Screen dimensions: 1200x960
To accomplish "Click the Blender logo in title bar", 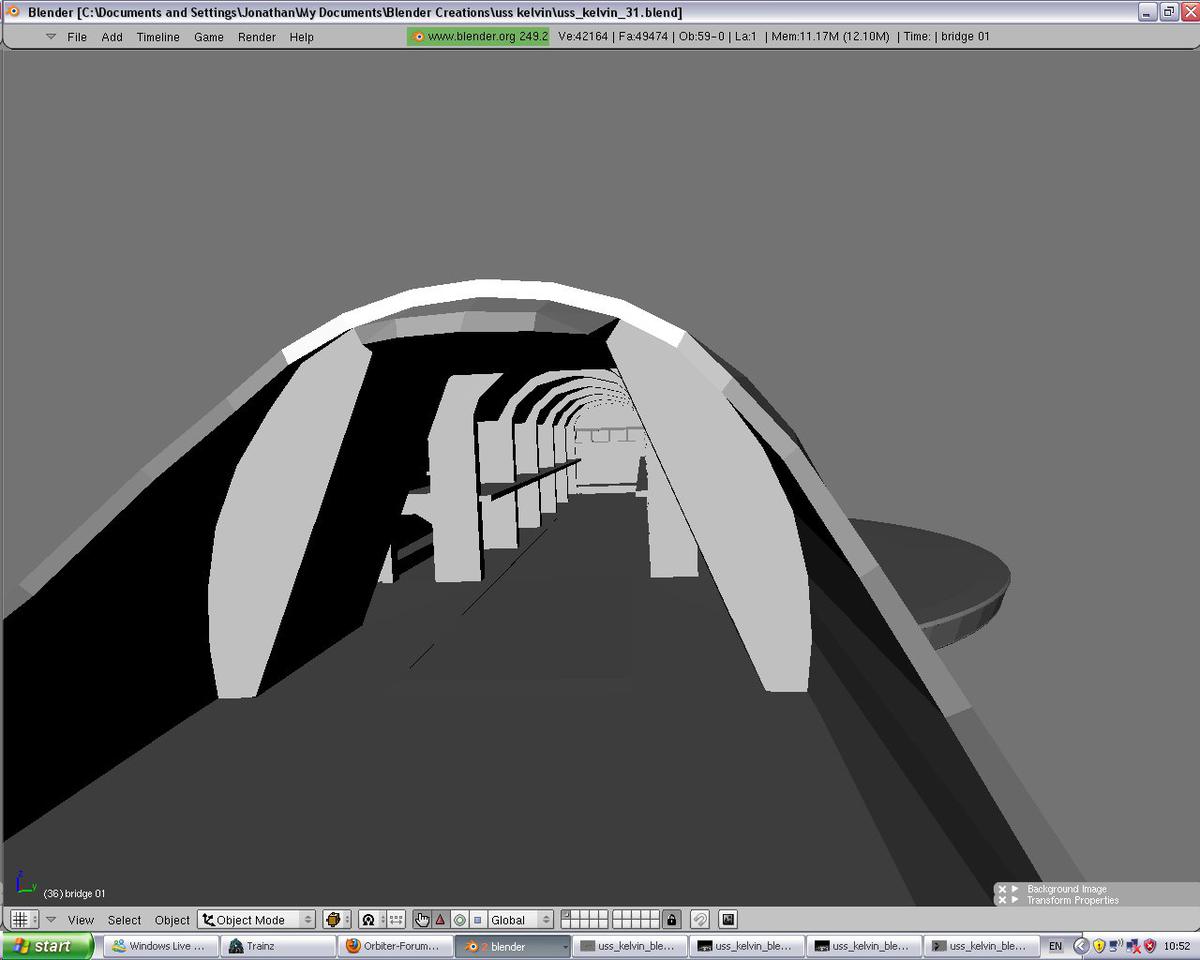I will [13, 12].
